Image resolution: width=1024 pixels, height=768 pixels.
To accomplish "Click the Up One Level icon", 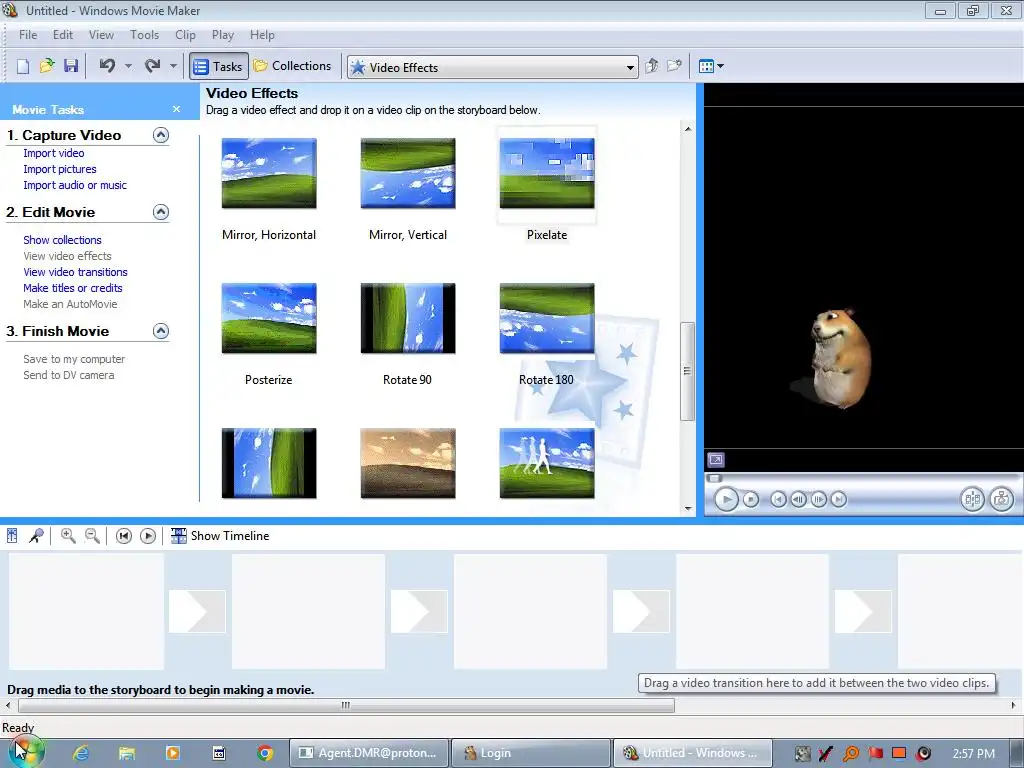I will point(652,66).
